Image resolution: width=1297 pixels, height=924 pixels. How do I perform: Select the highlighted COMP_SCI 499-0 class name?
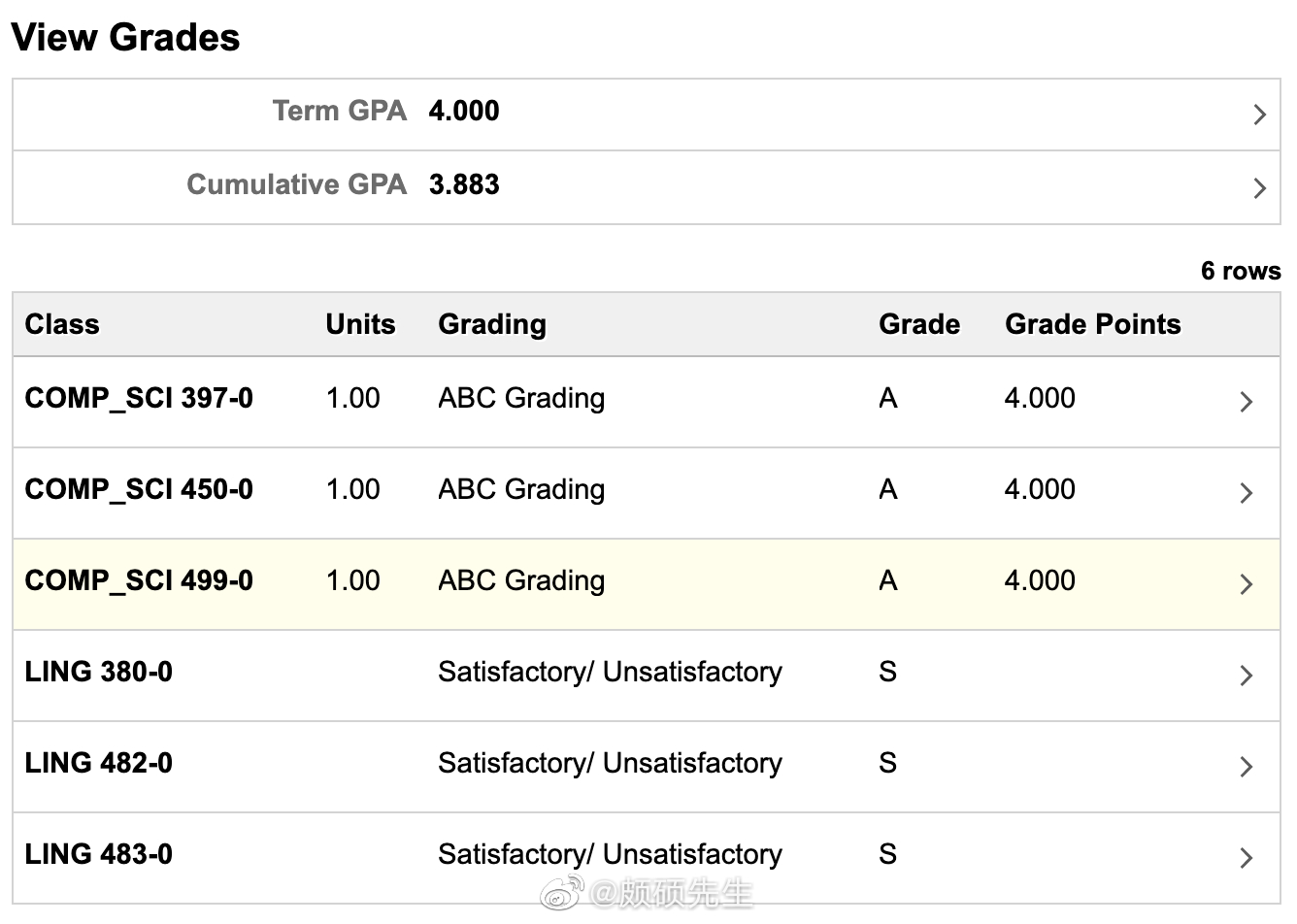pyautogui.click(x=139, y=580)
